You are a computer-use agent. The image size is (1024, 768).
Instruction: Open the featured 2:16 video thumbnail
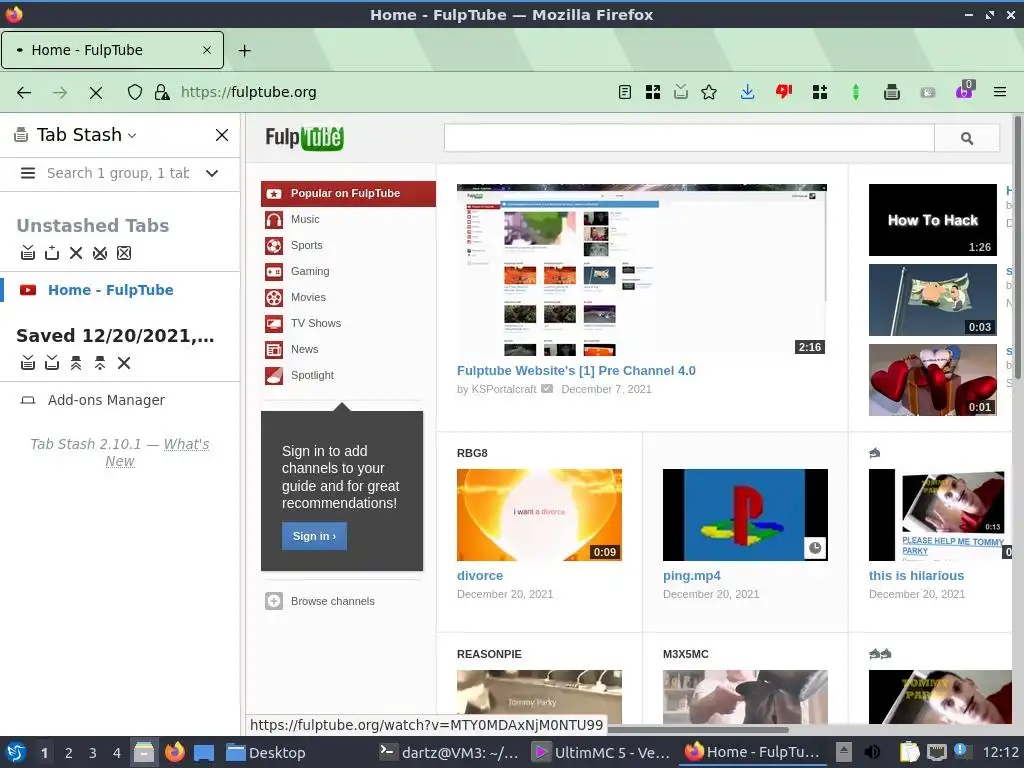pyautogui.click(x=642, y=270)
